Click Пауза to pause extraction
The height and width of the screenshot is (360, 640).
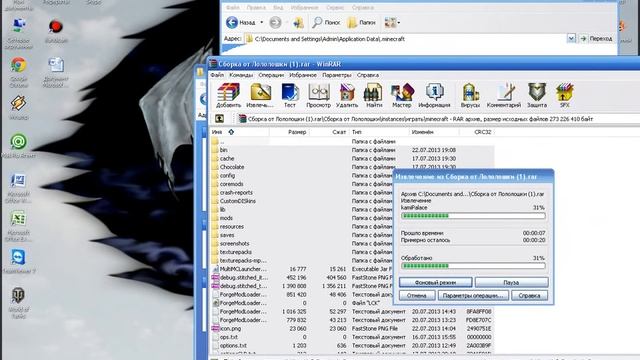pos(511,282)
